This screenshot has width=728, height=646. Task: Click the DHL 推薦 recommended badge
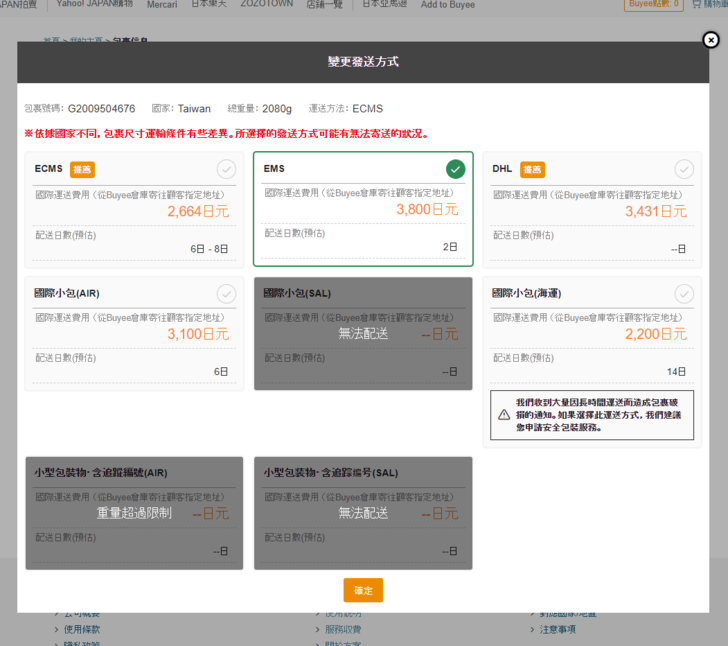[x=533, y=169]
